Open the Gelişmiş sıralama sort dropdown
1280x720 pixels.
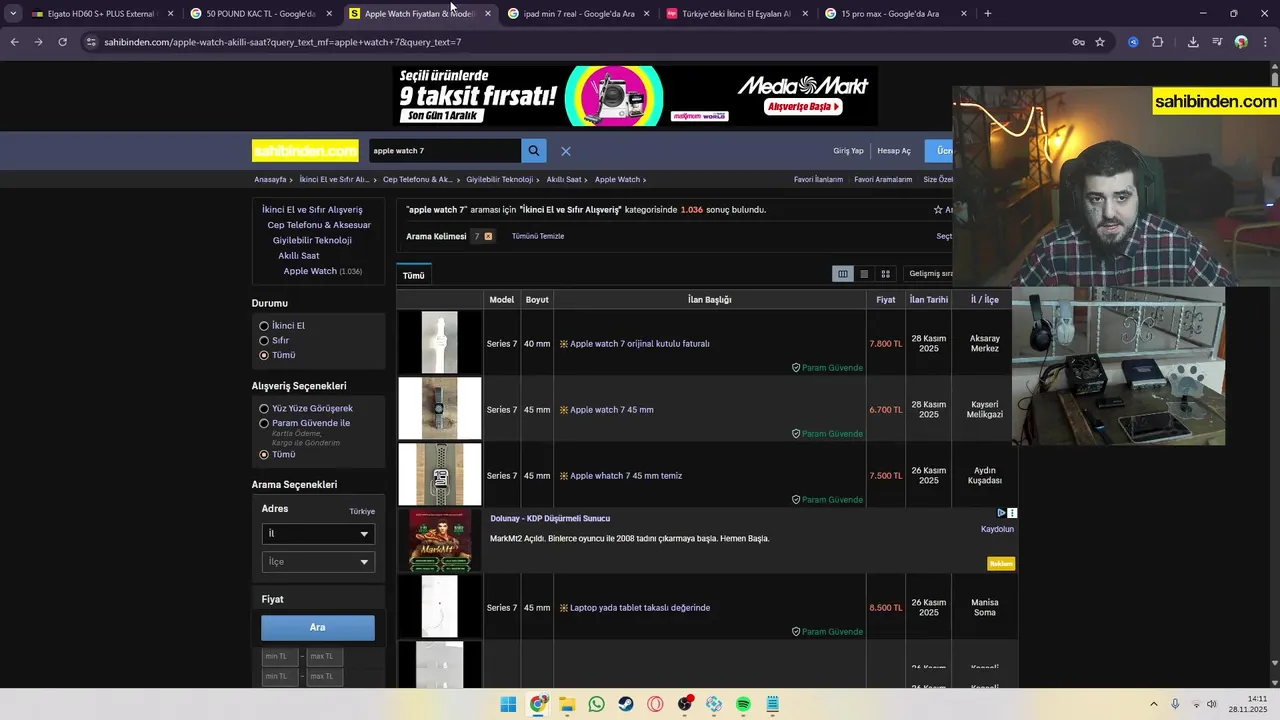(x=930, y=274)
